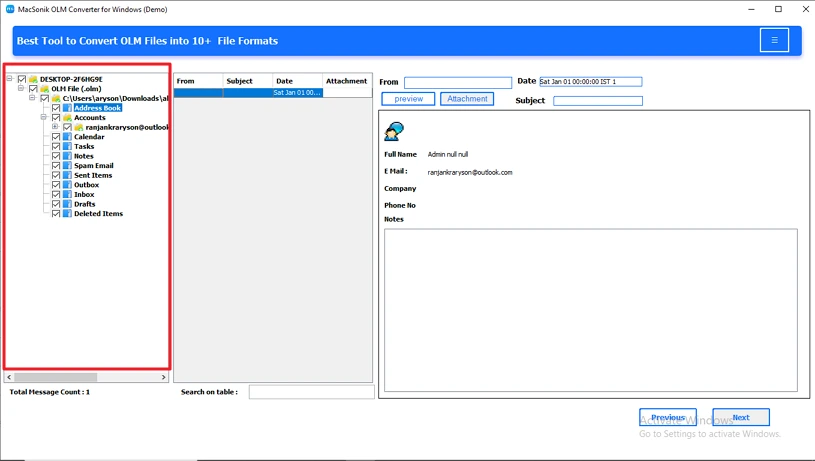Uncheck the Calendar checkbox
The height and width of the screenshot is (461, 815).
[56, 137]
